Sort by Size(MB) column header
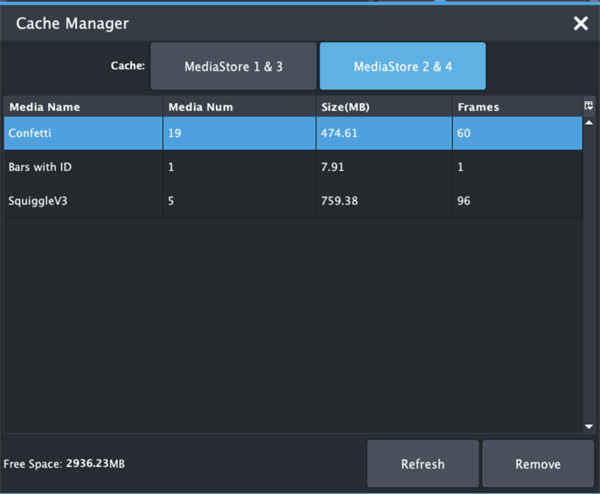Image resolution: width=600 pixels, height=494 pixels. coord(384,106)
